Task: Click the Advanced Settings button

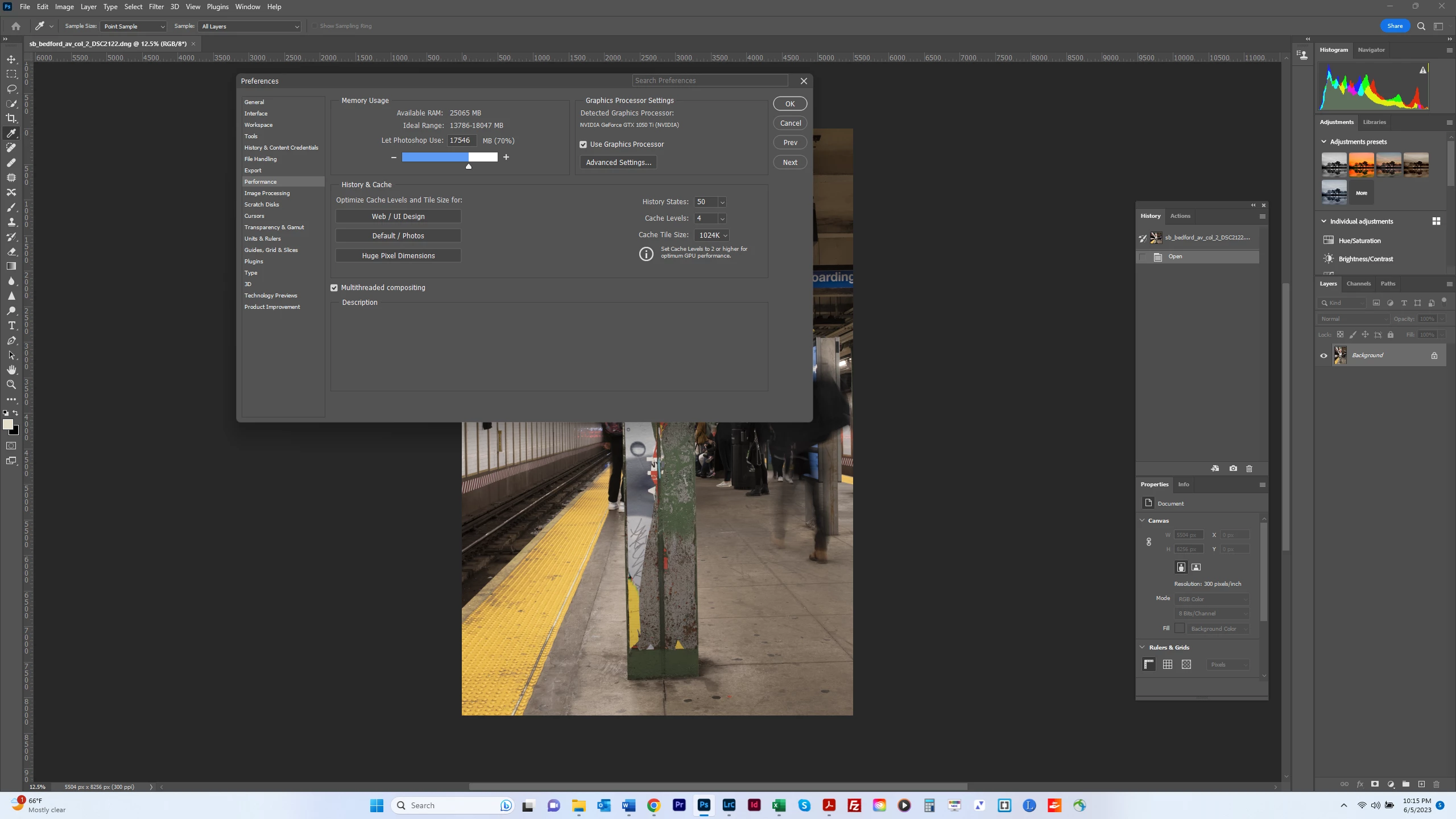Action: 618,163
